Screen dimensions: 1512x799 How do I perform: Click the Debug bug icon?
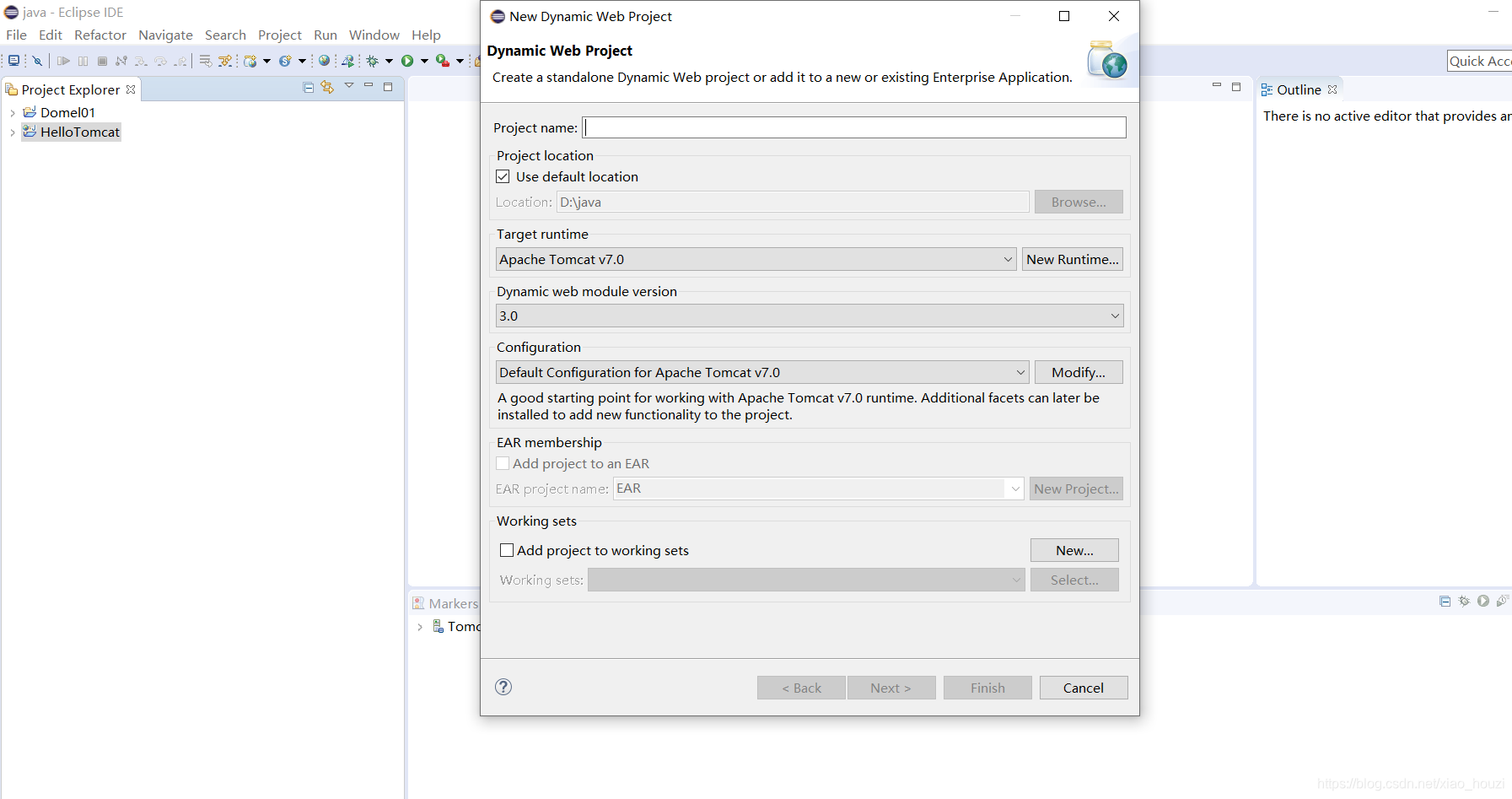pos(372,61)
